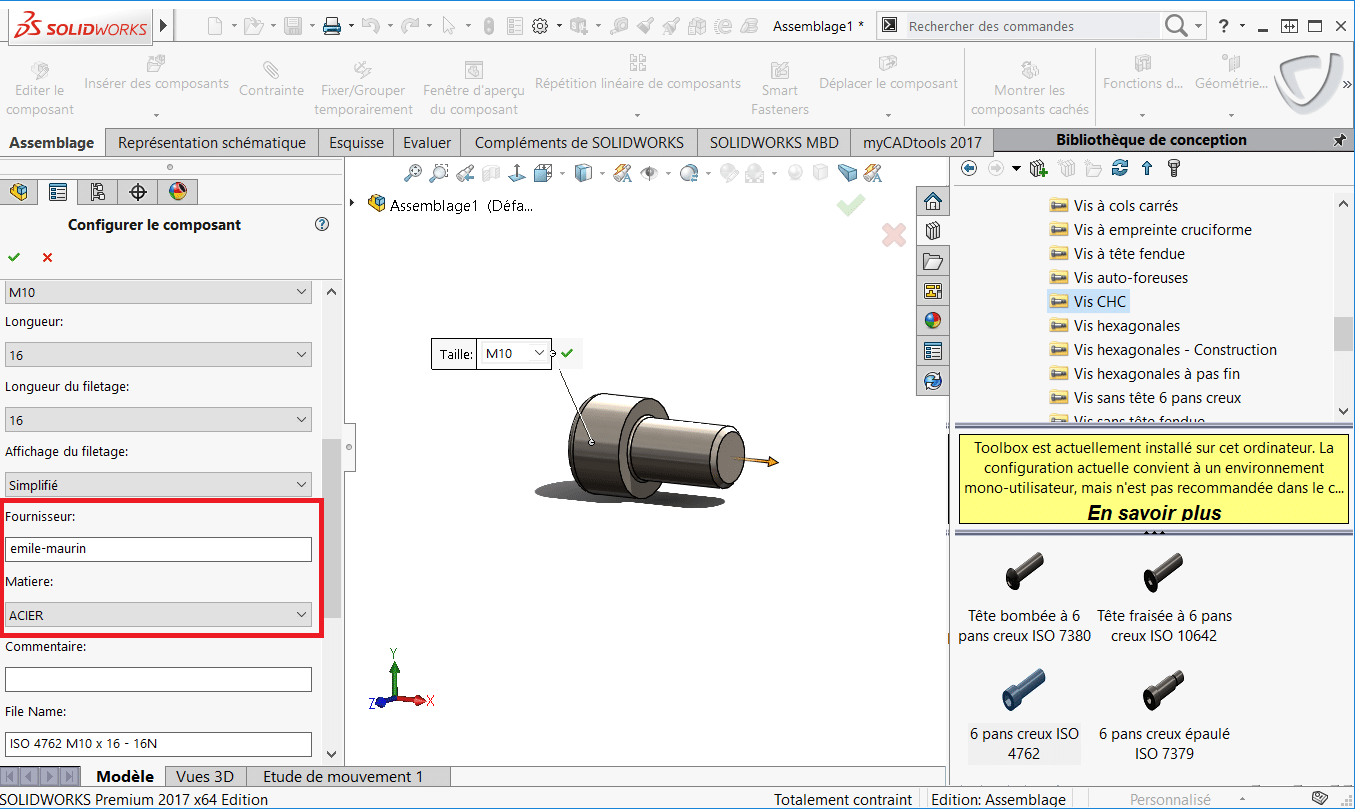Open Toolbox configuration bolt icon

(1174, 168)
